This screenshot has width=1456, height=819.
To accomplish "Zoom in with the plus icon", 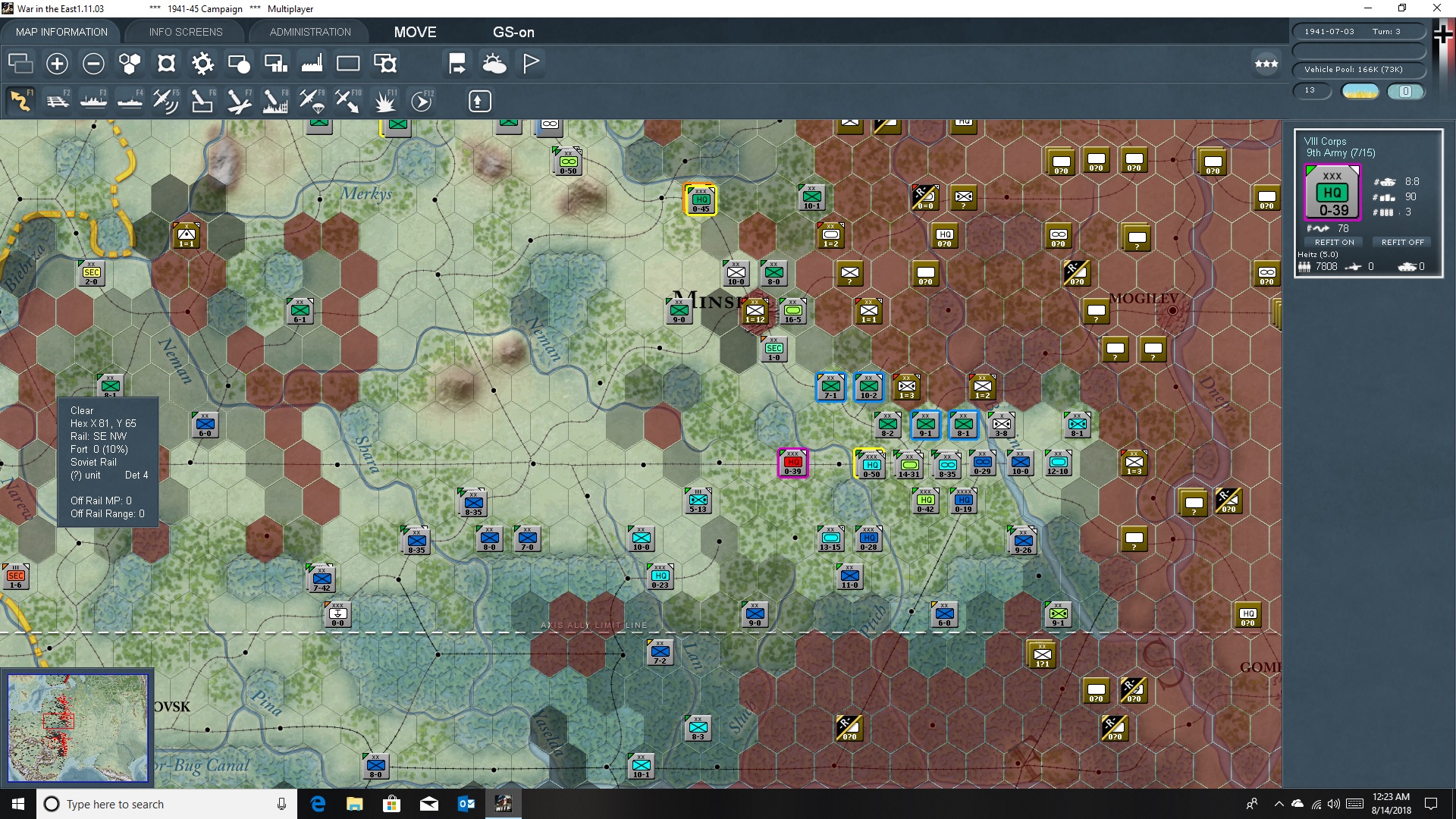I will (x=57, y=64).
